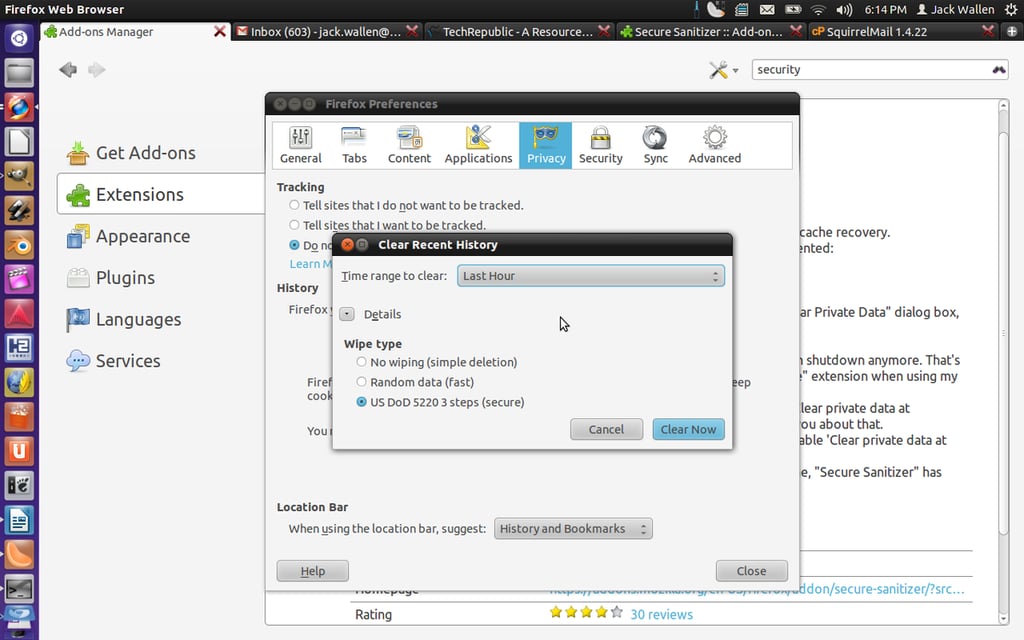Image resolution: width=1024 pixels, height=640 pixels.
Task: Switch to the Secure Sanitizer browser tab
Action: point(710,31)
